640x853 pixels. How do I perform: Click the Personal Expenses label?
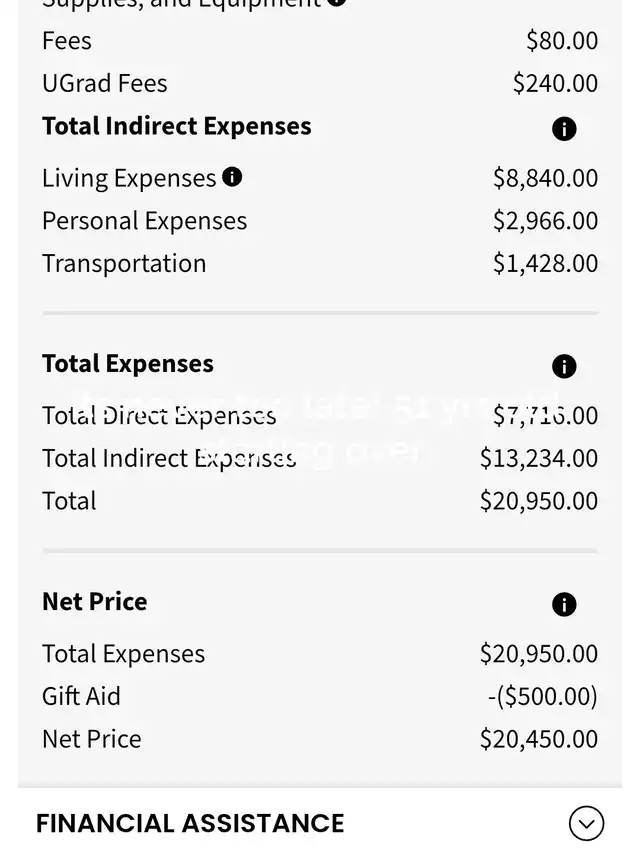point(144,221)
